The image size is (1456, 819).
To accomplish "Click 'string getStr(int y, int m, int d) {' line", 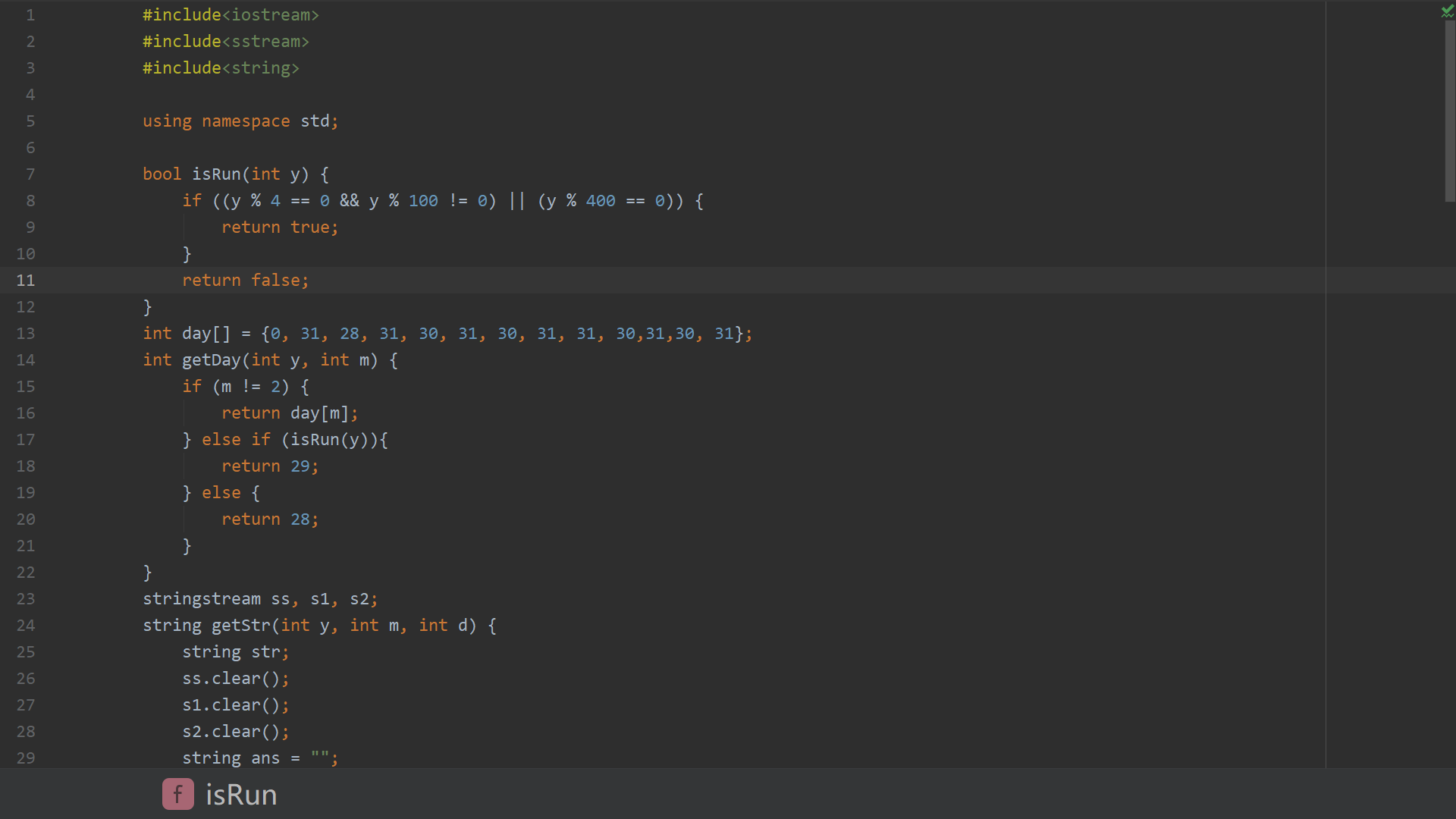I will [319, 626].
